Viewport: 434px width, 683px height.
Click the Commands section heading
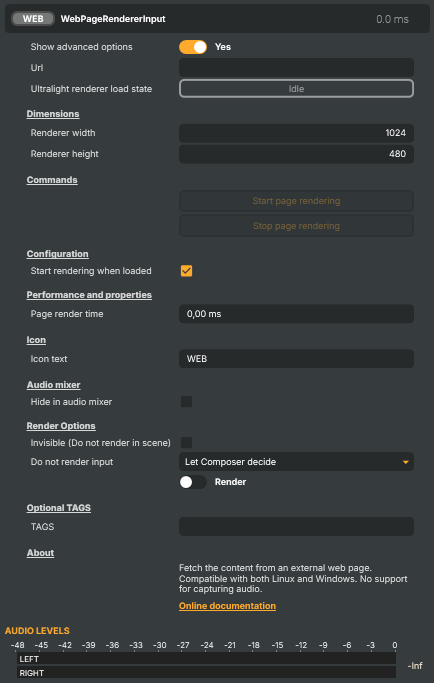[x=52, y=180]
